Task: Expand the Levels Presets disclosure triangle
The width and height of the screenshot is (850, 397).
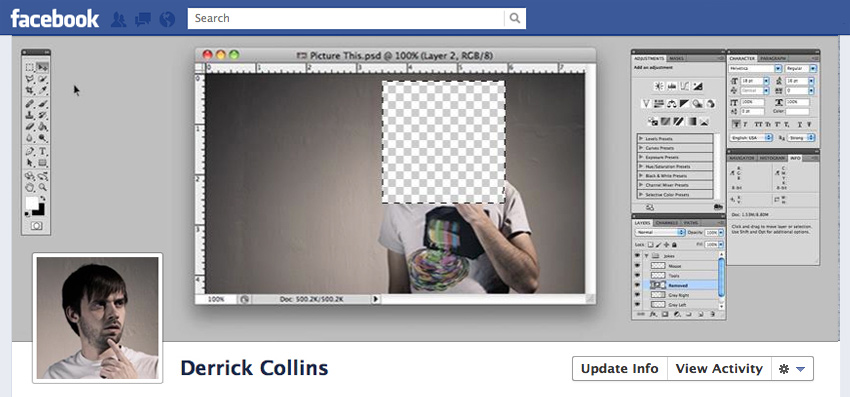Action: pyautogui.click(x=641, y=139)
